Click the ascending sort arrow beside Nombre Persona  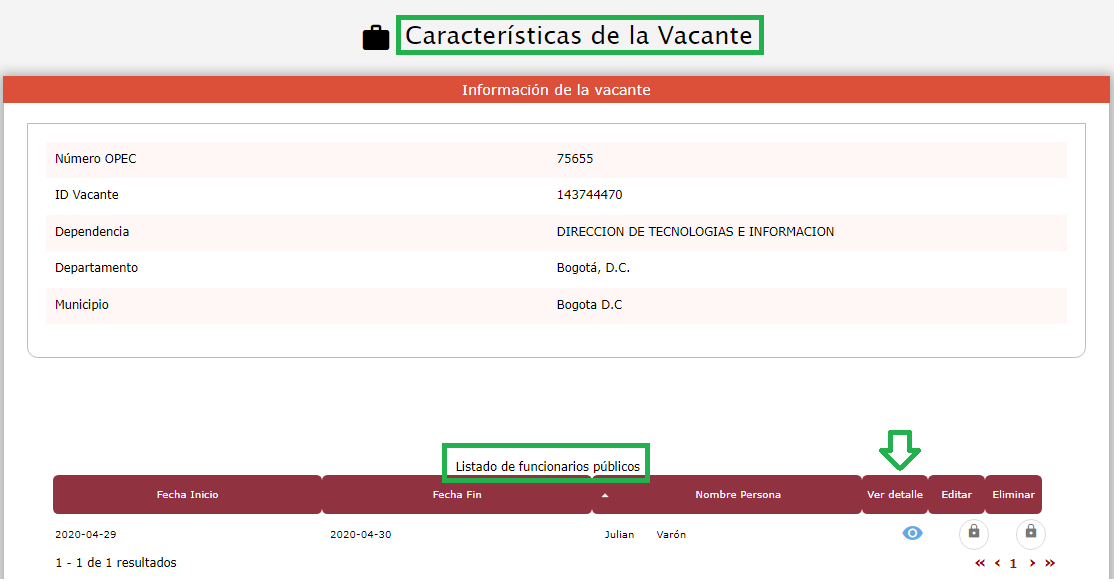coord(604,495)
